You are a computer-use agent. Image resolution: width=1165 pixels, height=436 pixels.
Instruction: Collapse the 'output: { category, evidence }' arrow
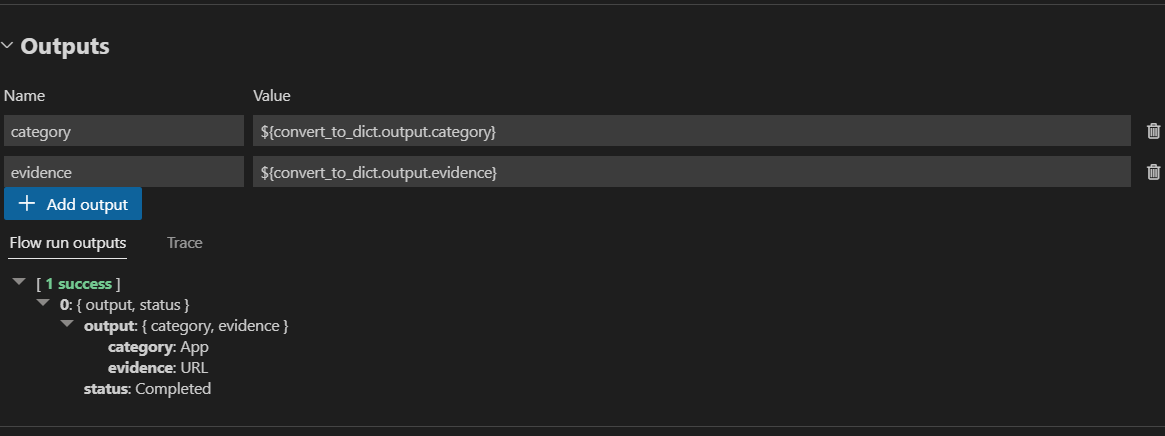67,325
